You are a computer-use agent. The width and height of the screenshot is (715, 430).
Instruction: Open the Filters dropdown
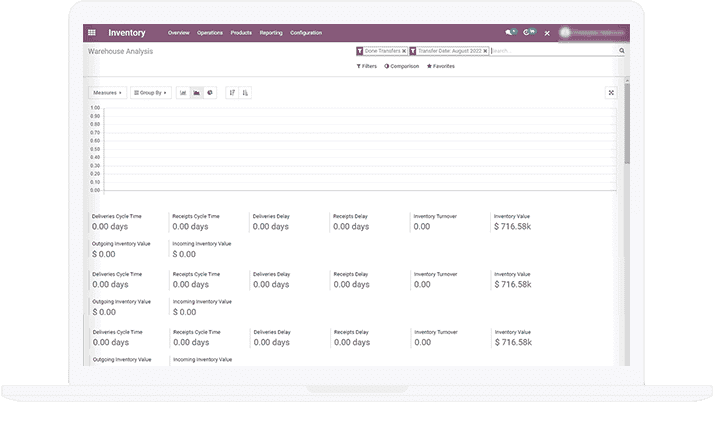click(366, 66)
